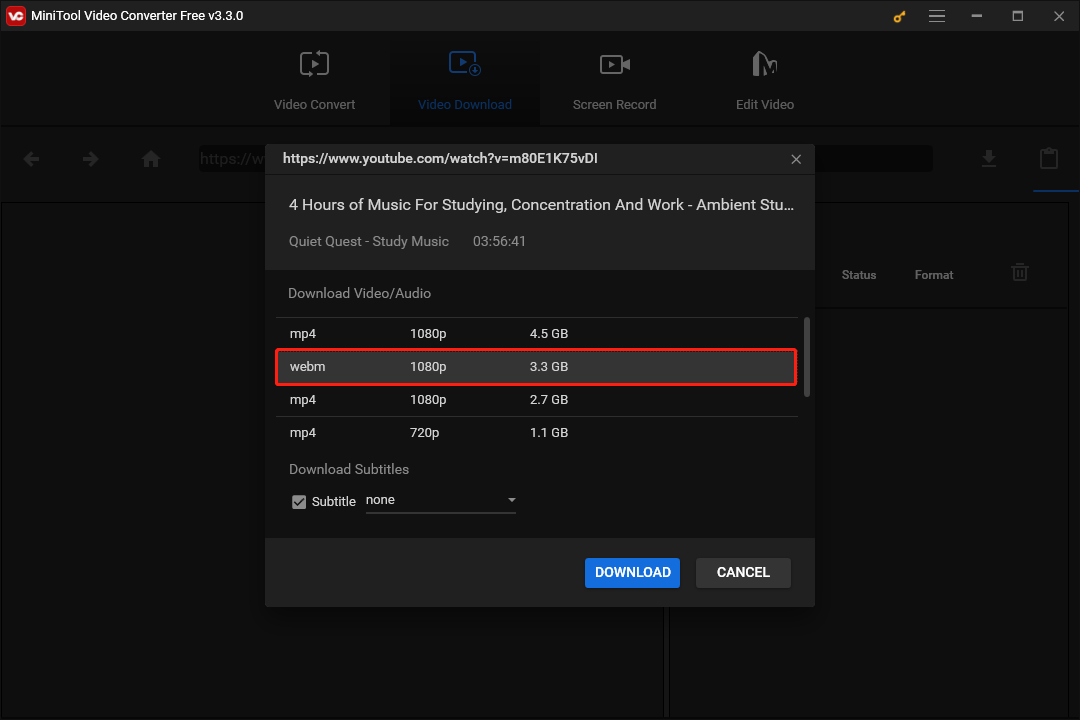1080x720 pixels.
Task: Click the DOWNLOAD button
Action: pos(632,572)
